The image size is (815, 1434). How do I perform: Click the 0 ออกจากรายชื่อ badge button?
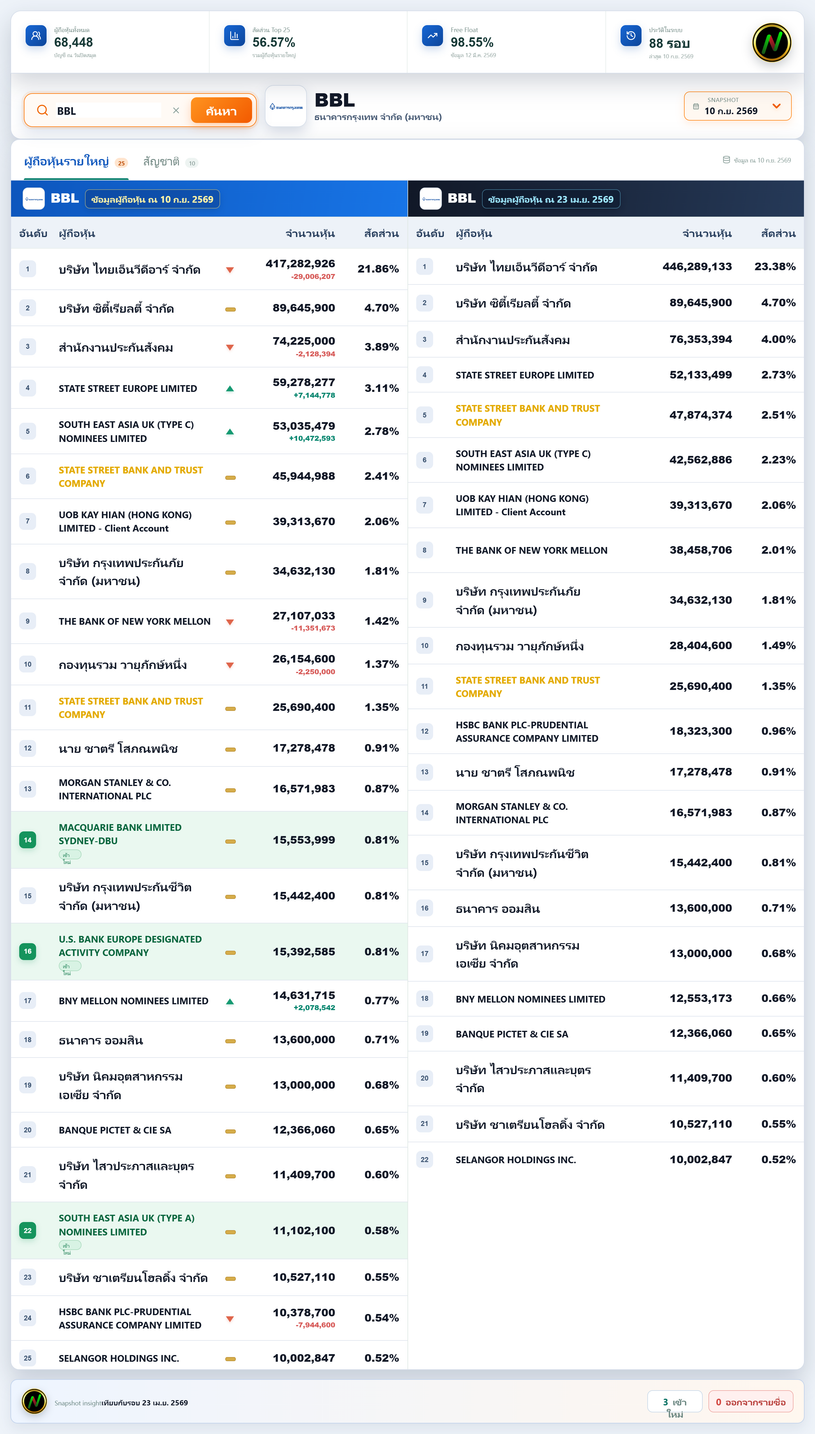pos(751,1401)
